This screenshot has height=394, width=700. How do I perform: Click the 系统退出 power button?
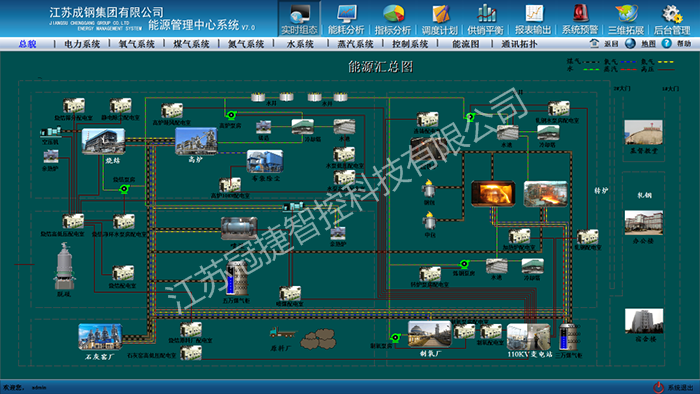point(675,387)
